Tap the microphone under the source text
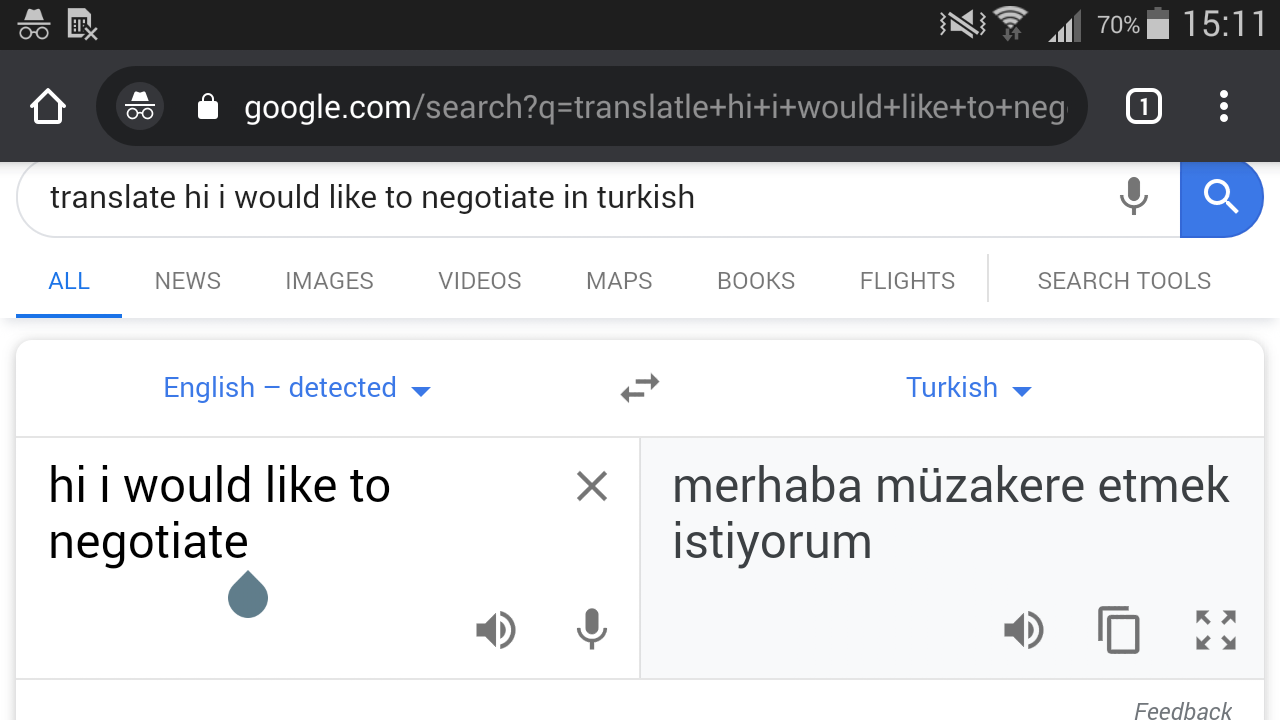 coord(591,630)
